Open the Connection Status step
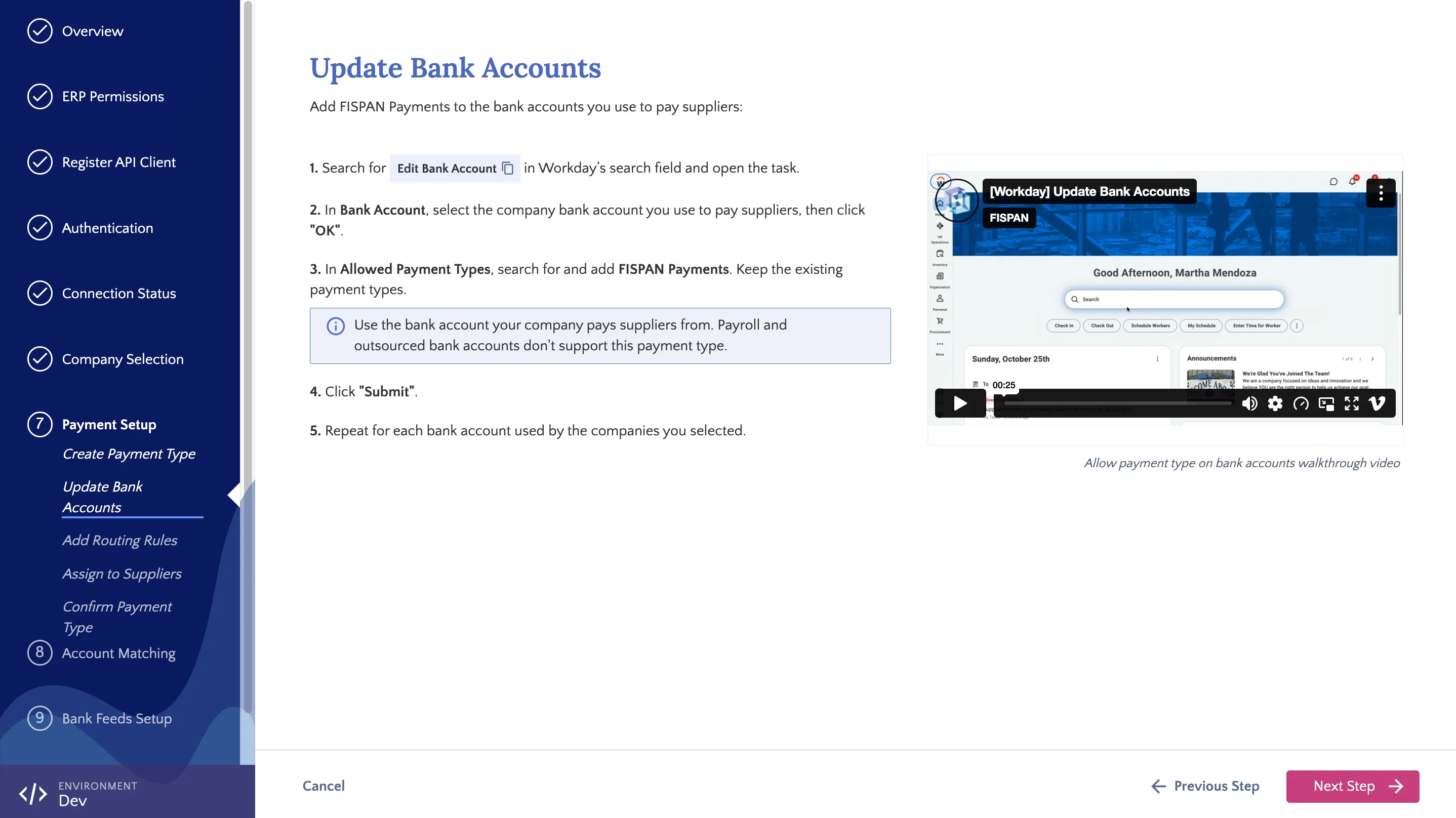 click(118, 294)
